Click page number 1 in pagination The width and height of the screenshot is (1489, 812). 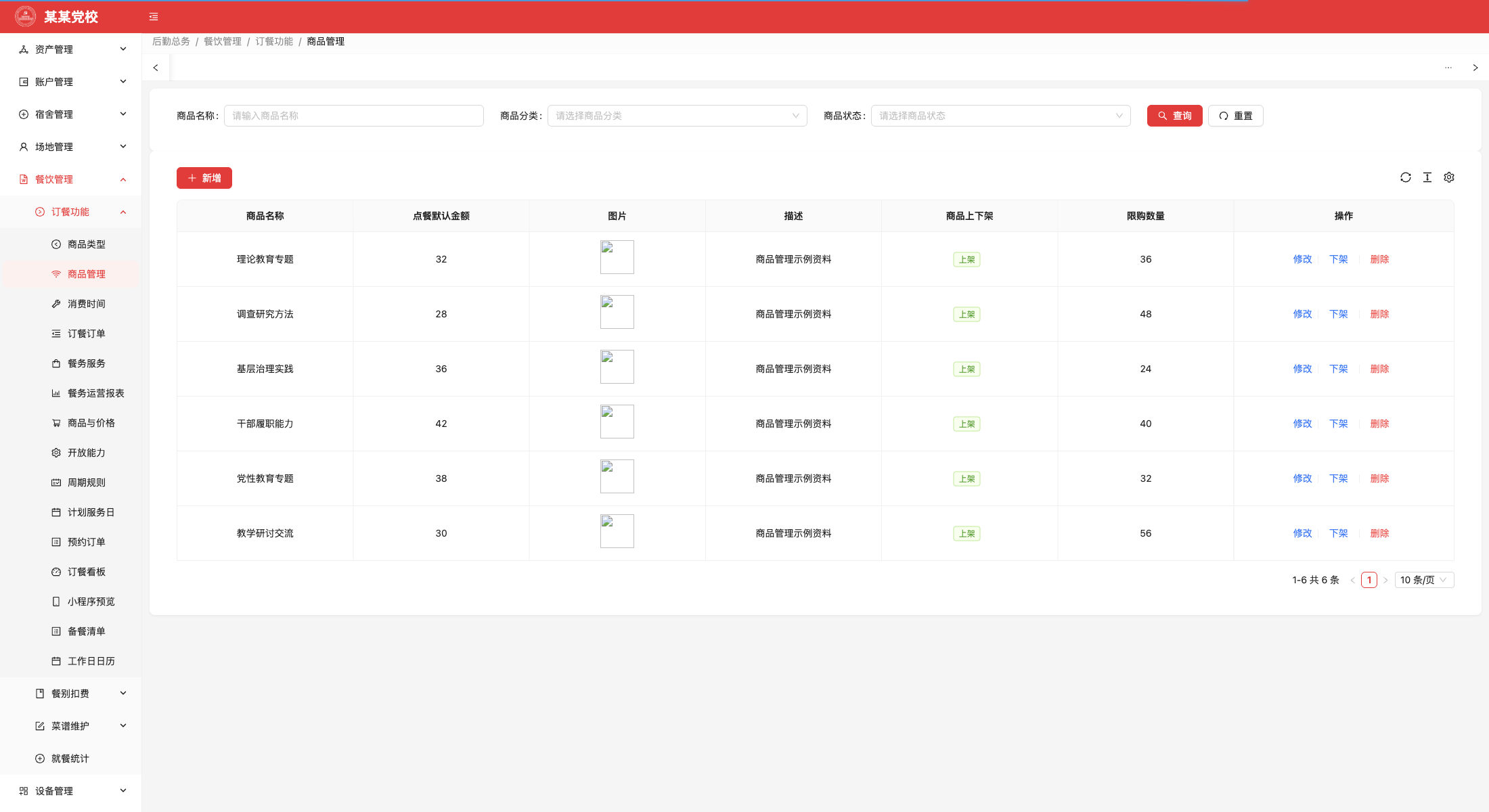click(x=1369, y=580)
